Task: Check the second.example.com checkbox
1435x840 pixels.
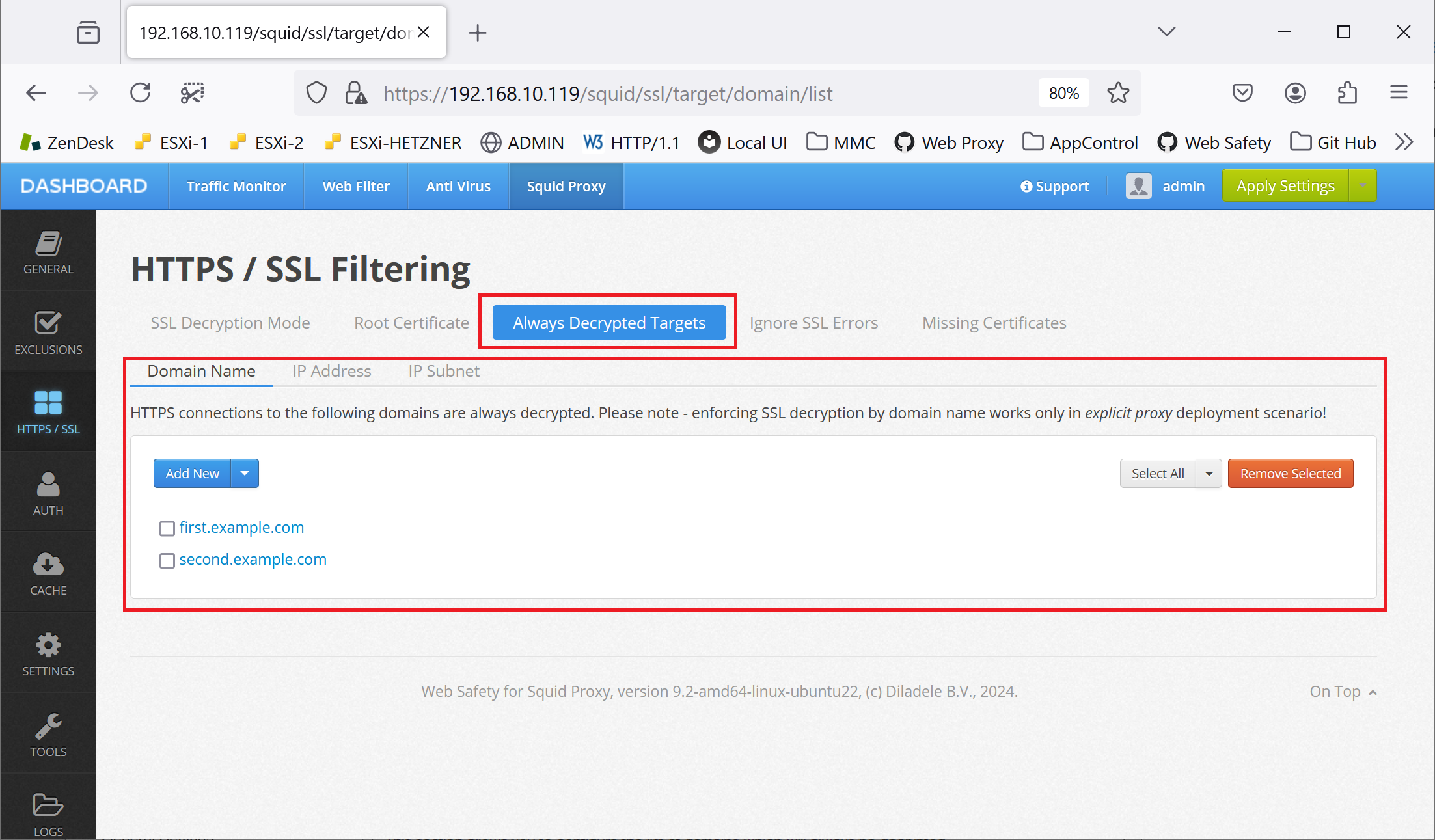Action: 167,560
